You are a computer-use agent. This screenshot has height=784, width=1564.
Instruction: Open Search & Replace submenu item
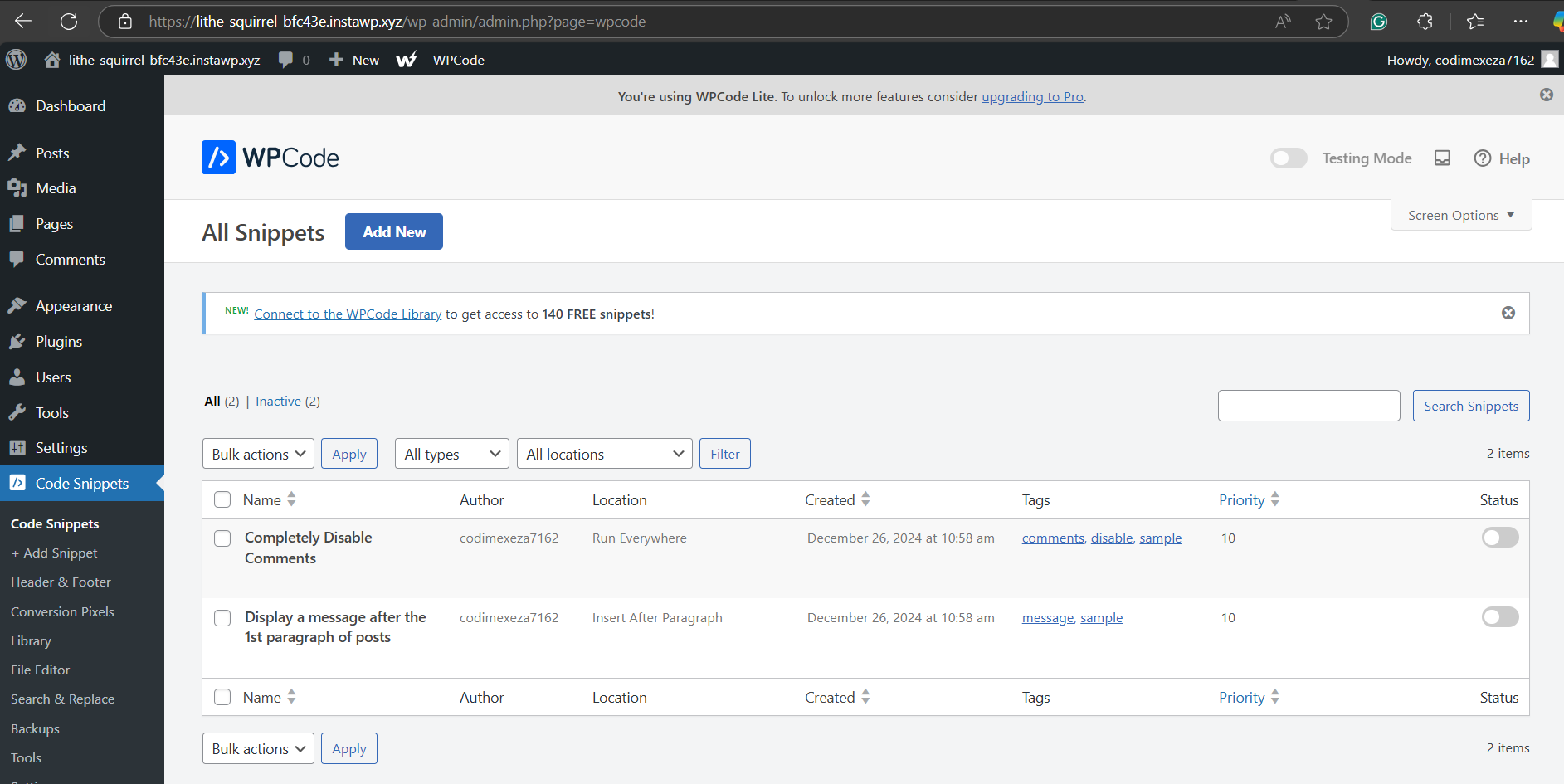tap(62, 699)
